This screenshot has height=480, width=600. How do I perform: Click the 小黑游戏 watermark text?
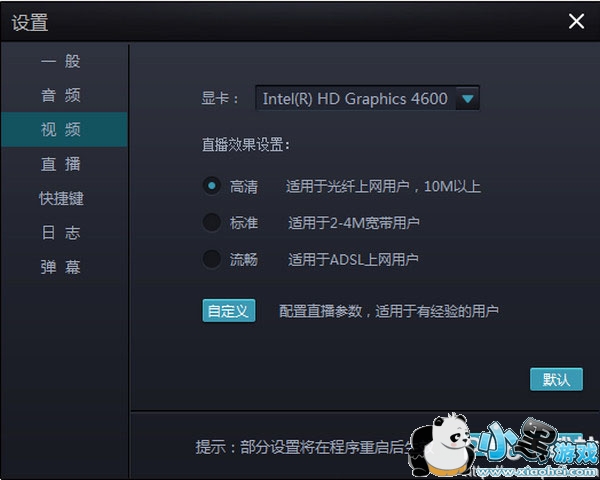click(x=530, y=445)
